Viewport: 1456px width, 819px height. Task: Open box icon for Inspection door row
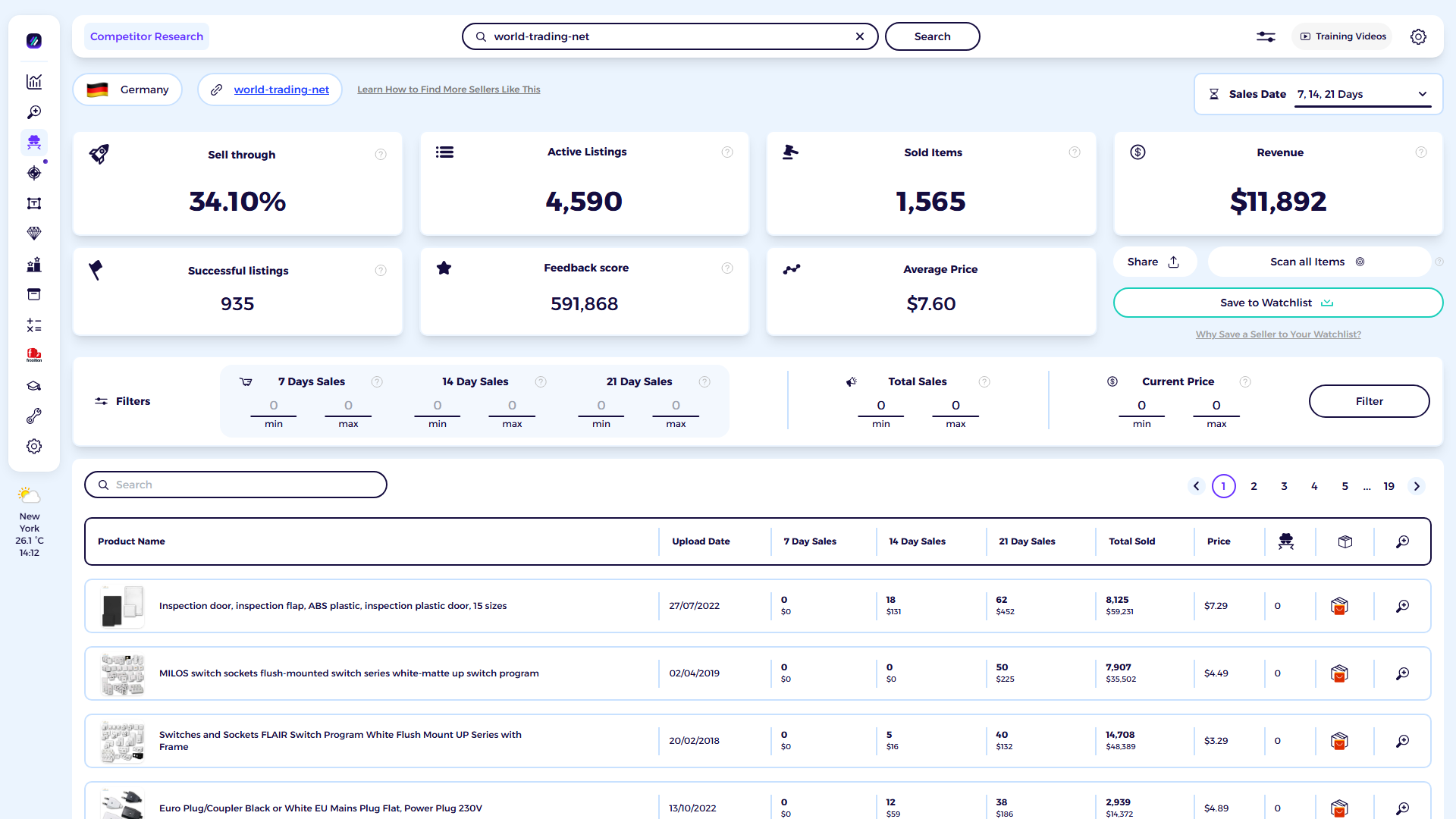click(x=1339, y=606)
